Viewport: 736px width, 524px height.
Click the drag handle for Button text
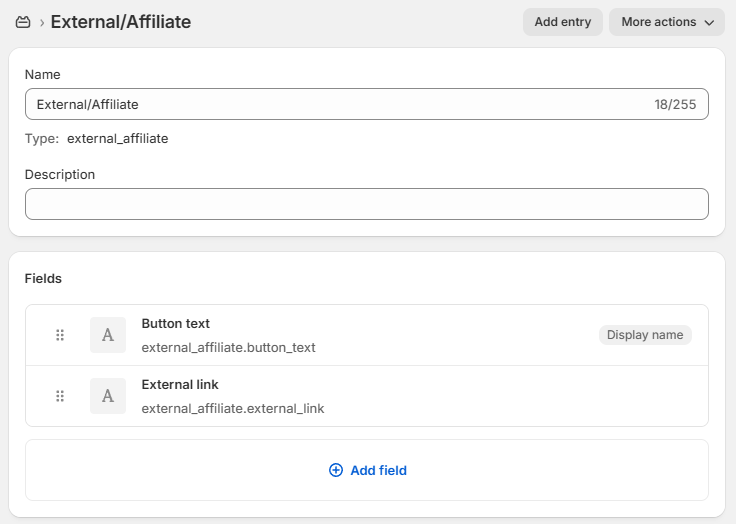click(x=60, y=335)
